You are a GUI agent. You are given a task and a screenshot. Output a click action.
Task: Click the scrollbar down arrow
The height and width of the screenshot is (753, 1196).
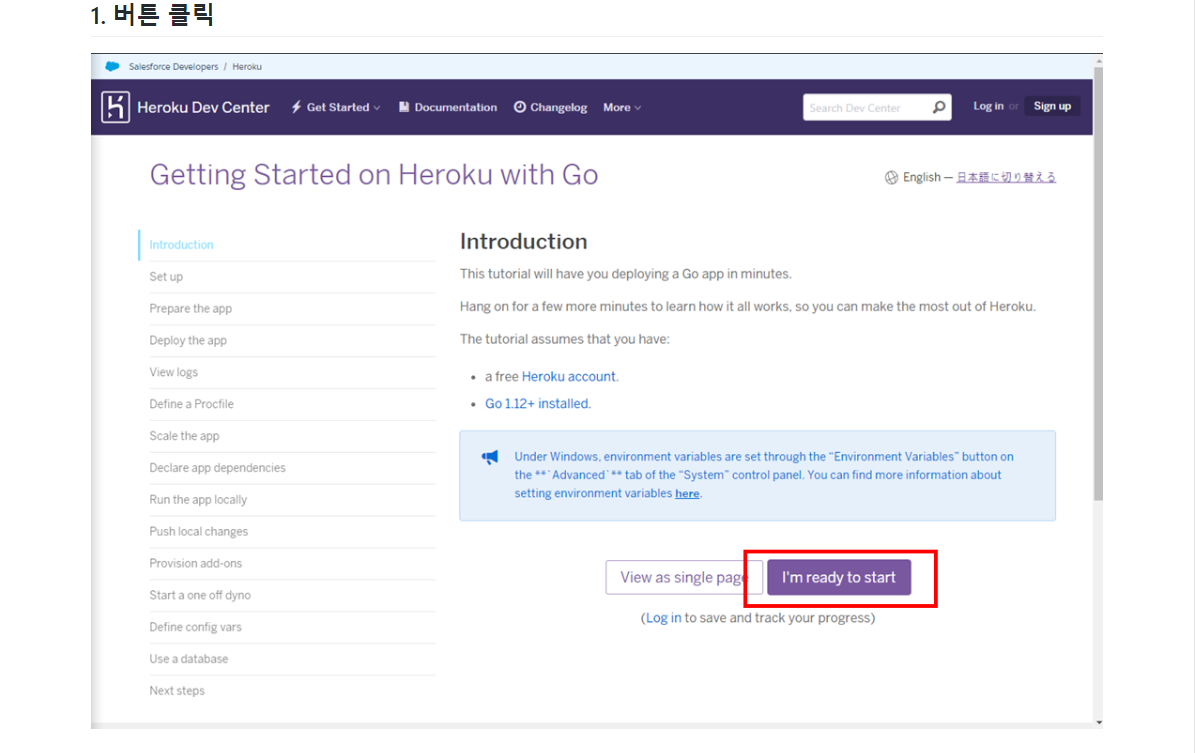1098,722
